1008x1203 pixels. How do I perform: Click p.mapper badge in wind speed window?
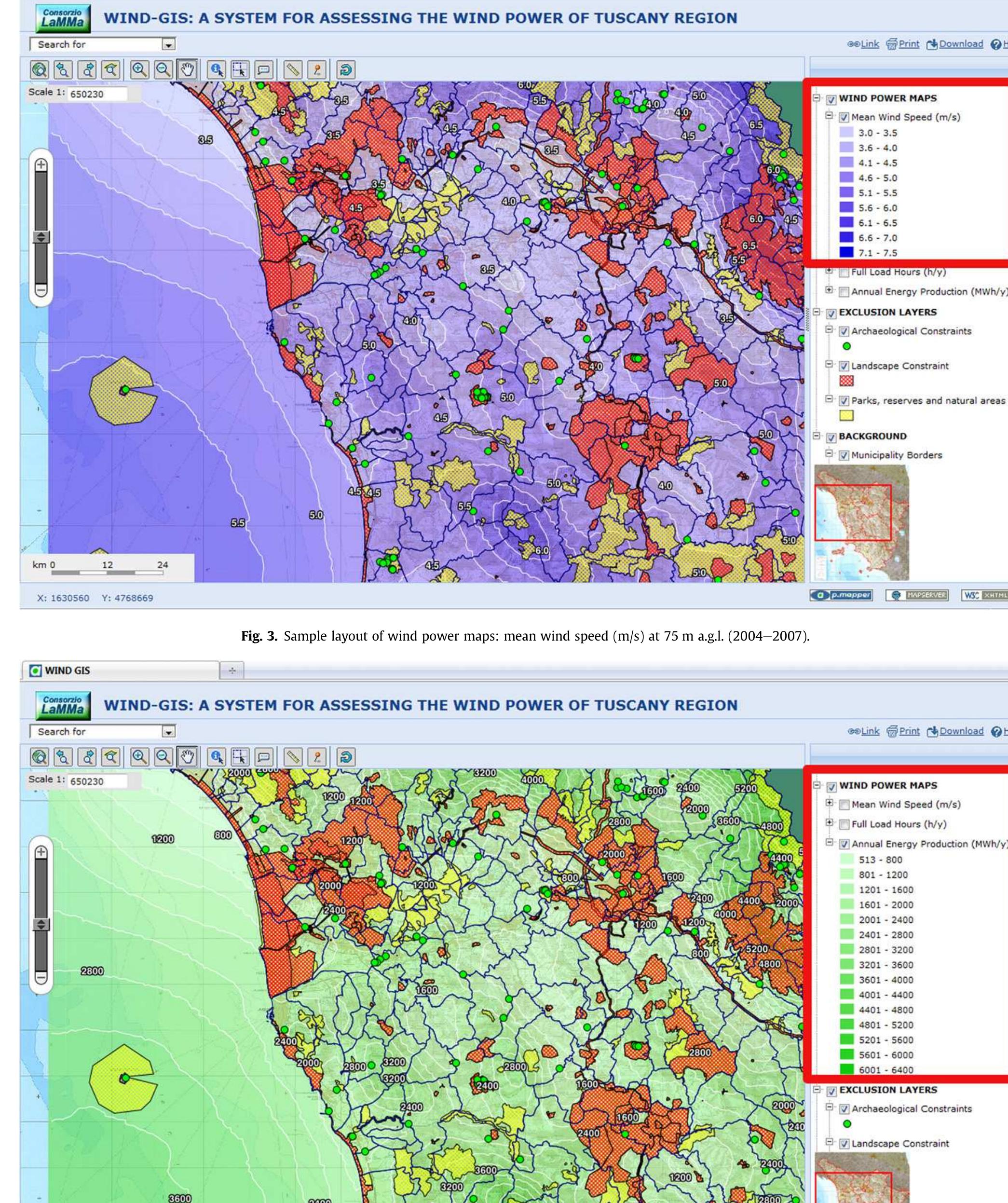coord(841,595)
